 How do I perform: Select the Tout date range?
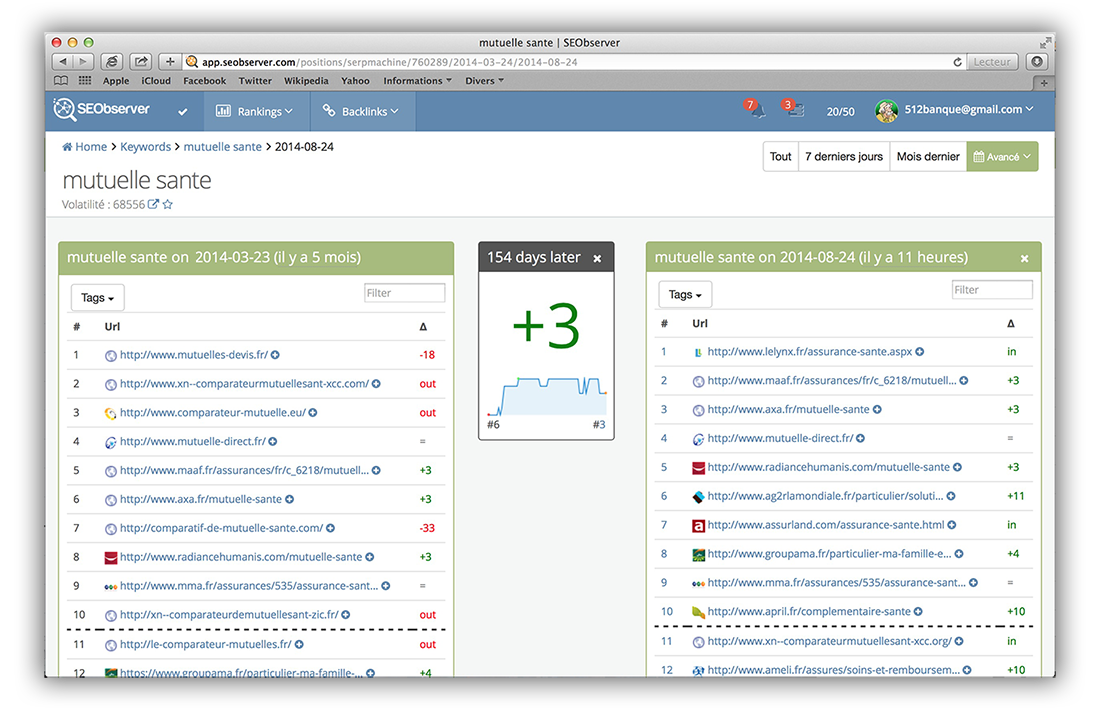(x=781, y=157)
